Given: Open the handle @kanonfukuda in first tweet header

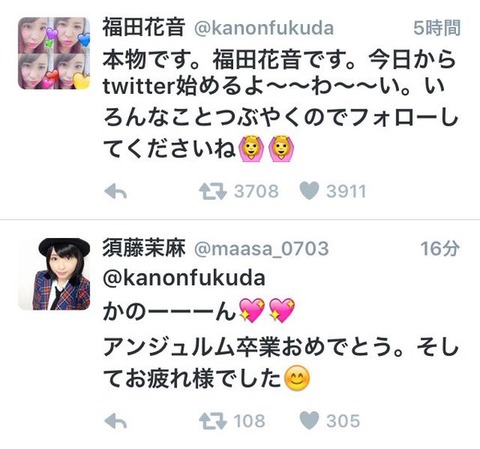Looking at the screenshot, I should 264,28.
